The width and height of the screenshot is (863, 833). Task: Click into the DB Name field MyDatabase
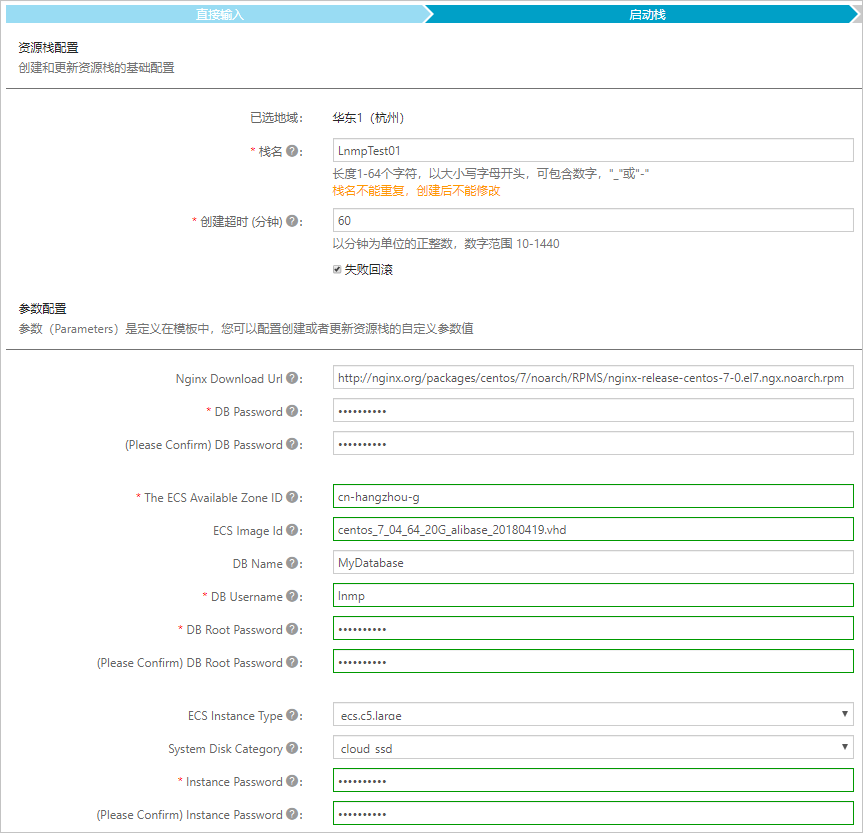click(593, 562)
